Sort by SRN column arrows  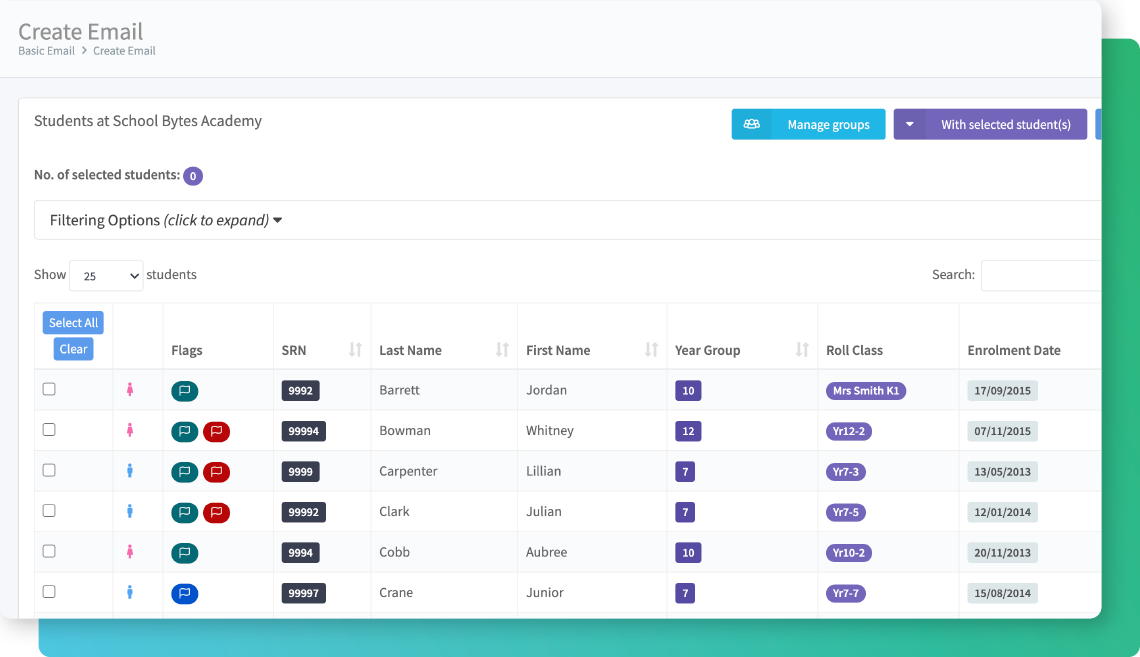(355, 350)
